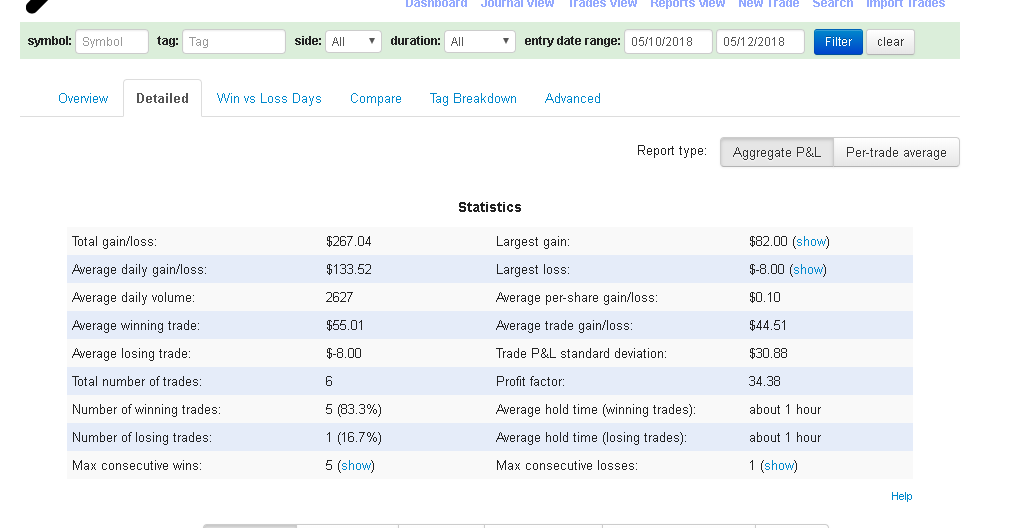Switch to the Compare tab

376,98
